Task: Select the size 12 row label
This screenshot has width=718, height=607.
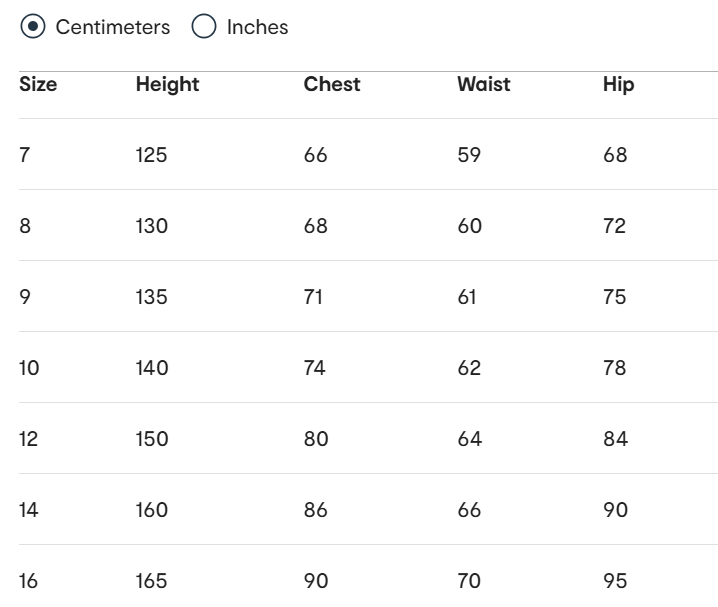Action: (x=29, y=439)
